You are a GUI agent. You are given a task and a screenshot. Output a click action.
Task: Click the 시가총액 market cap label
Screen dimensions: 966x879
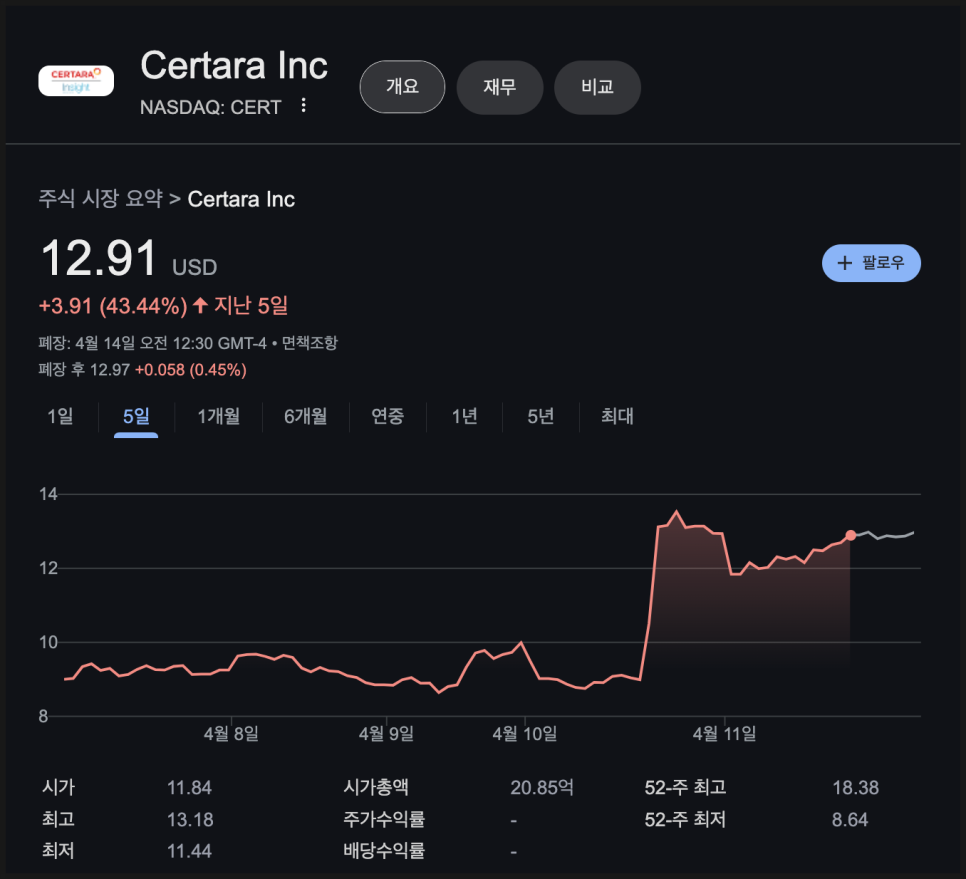coord(376,787)
